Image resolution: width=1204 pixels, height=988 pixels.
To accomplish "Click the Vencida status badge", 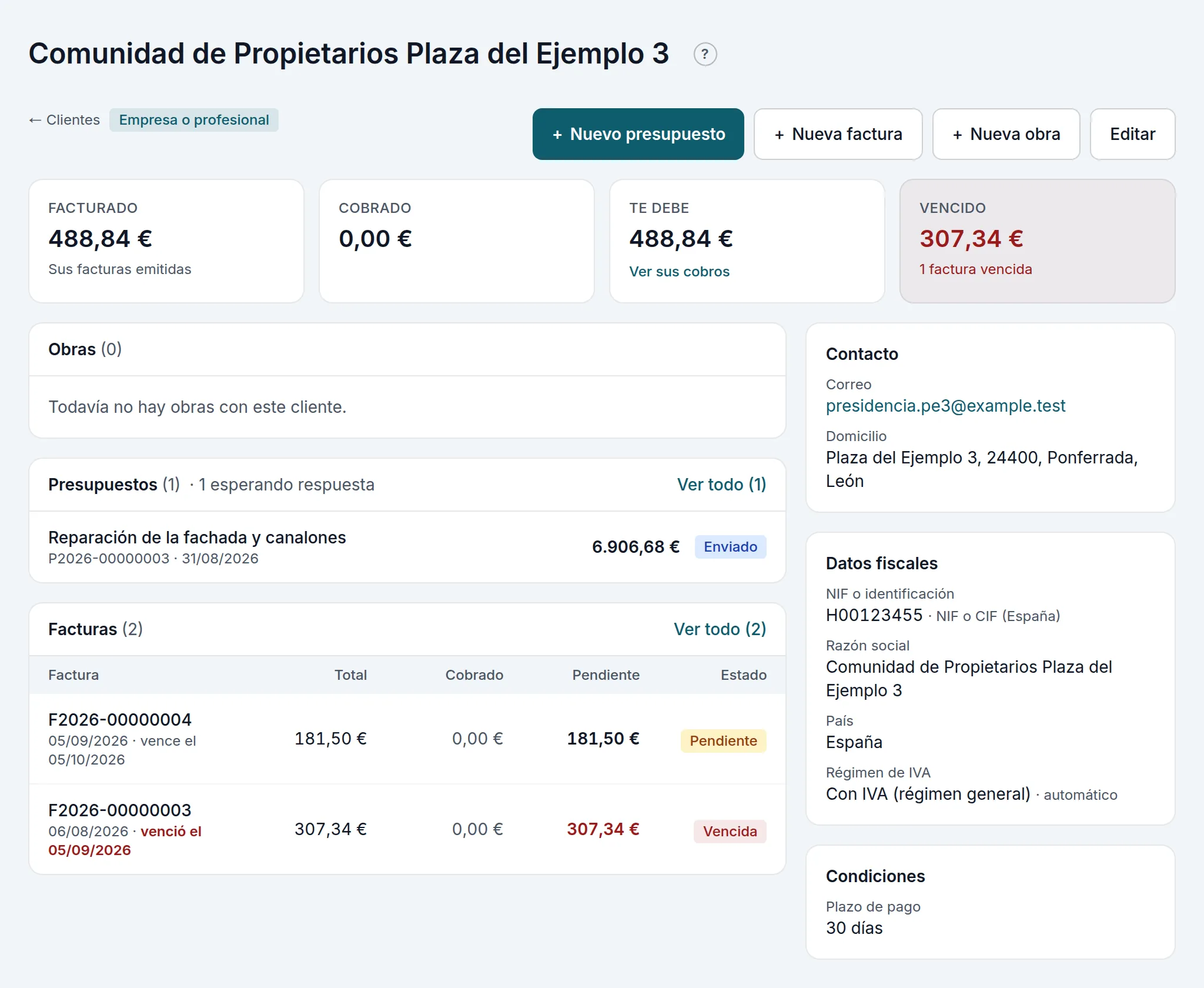I will (730, 832).
